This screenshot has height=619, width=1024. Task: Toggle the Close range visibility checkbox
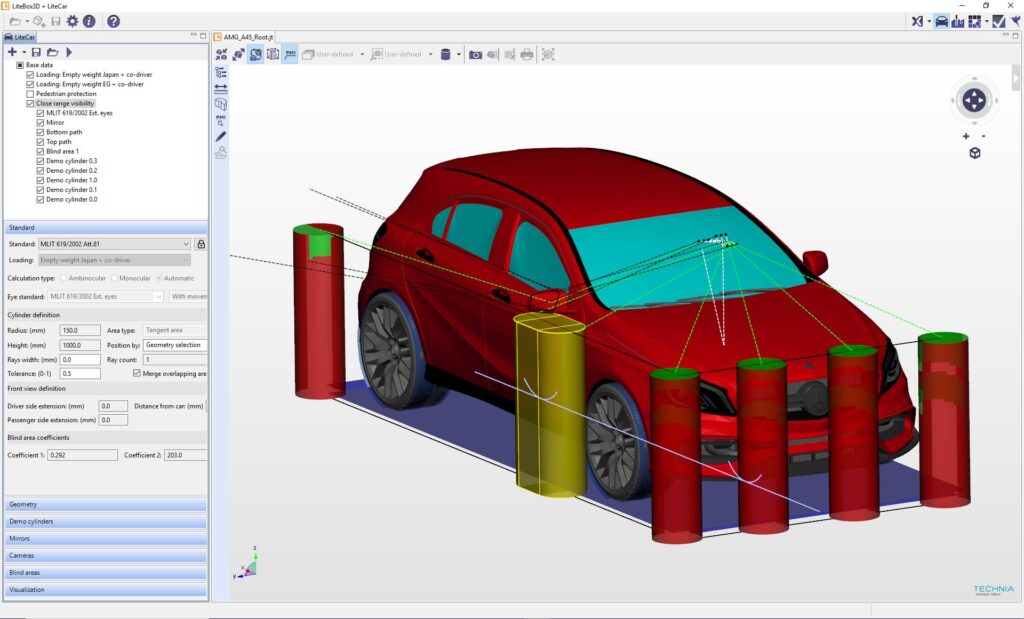(30, 103)
